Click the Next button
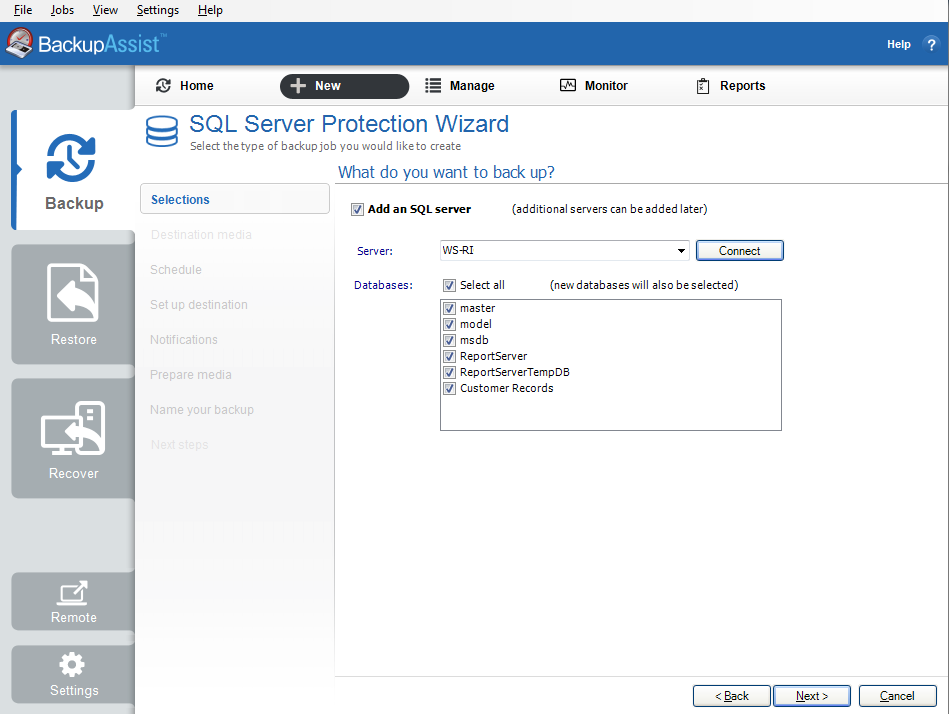This screenshot has width=949, height=714. coord(812,696)
